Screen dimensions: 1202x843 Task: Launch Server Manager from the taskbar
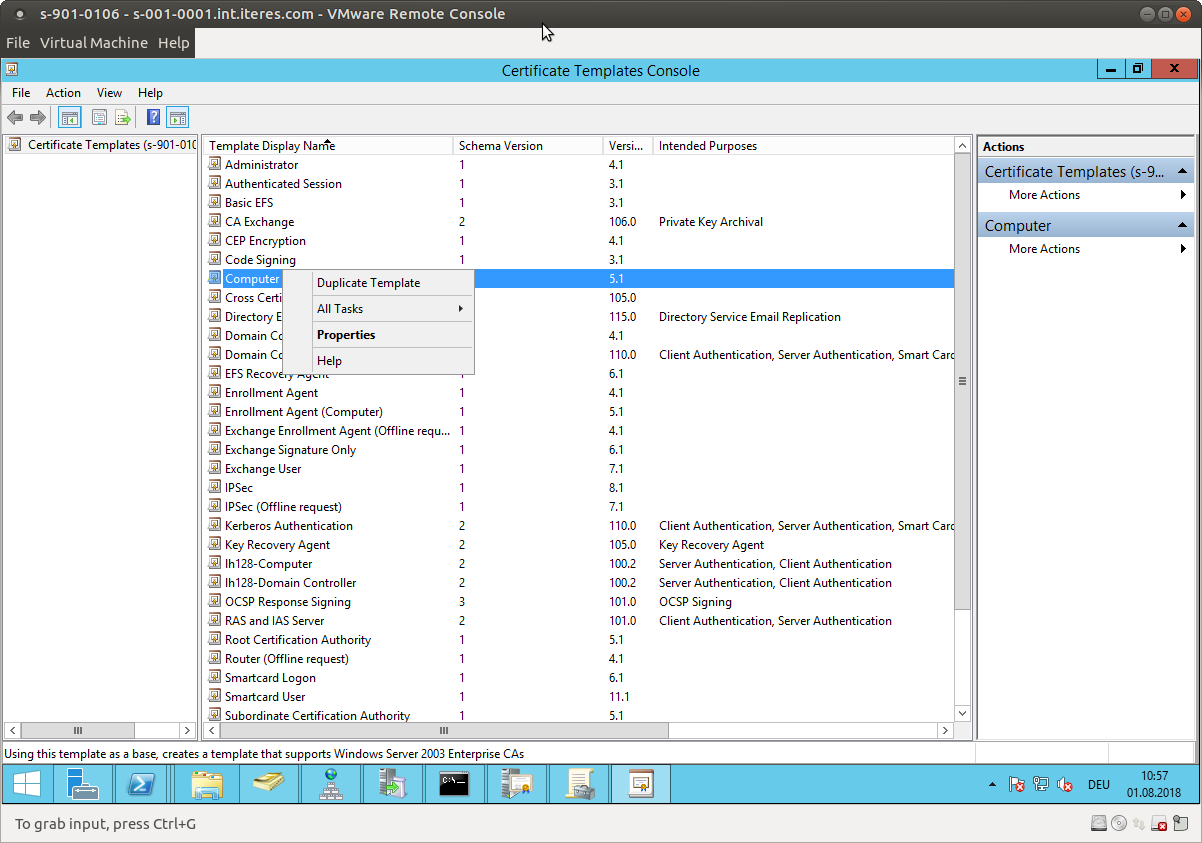coord(83,785)
